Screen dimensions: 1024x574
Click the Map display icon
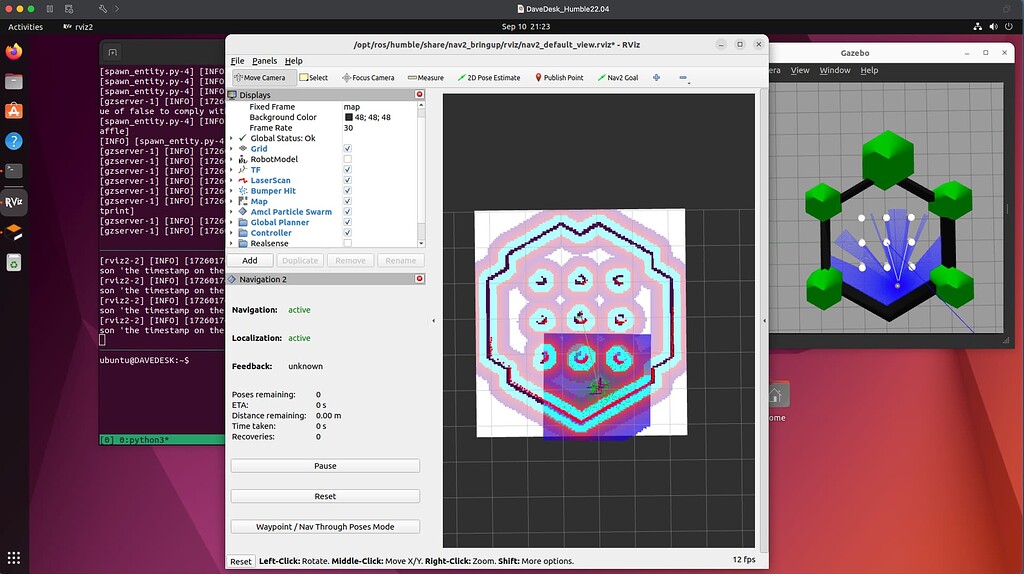pyautogui.click(x=243, y=201)
